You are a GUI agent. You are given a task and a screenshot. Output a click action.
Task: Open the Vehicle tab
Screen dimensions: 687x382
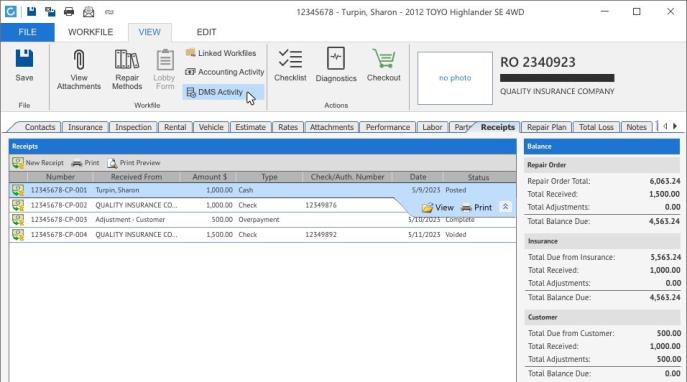211,127
